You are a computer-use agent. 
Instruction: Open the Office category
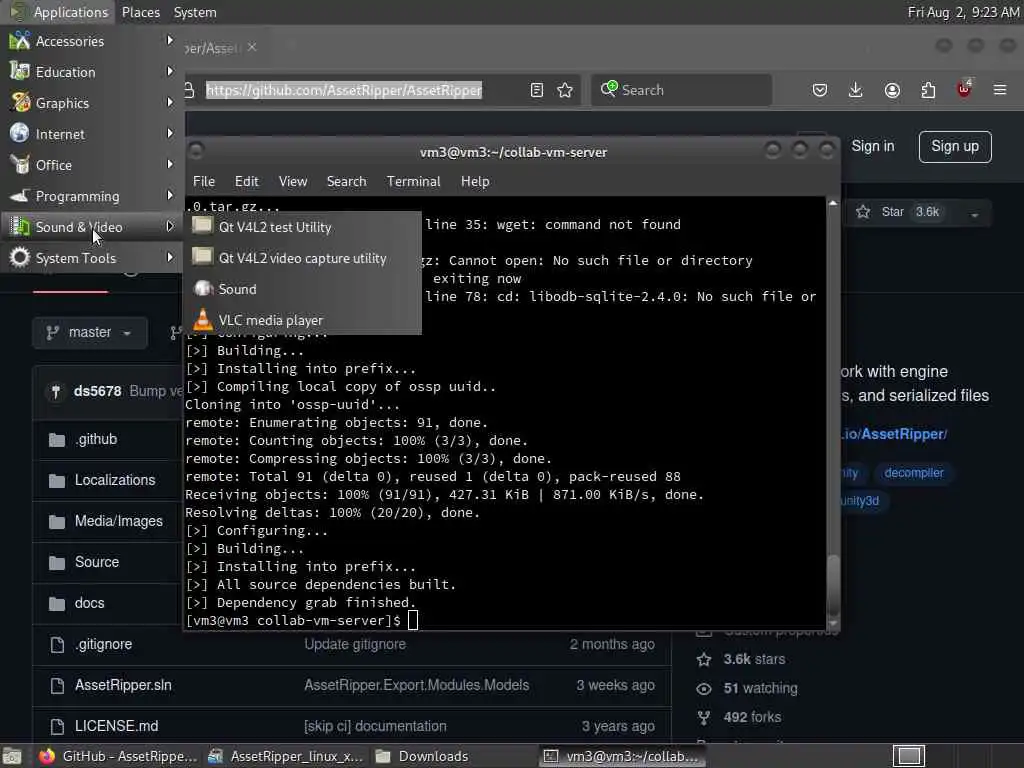pos(91,165)
